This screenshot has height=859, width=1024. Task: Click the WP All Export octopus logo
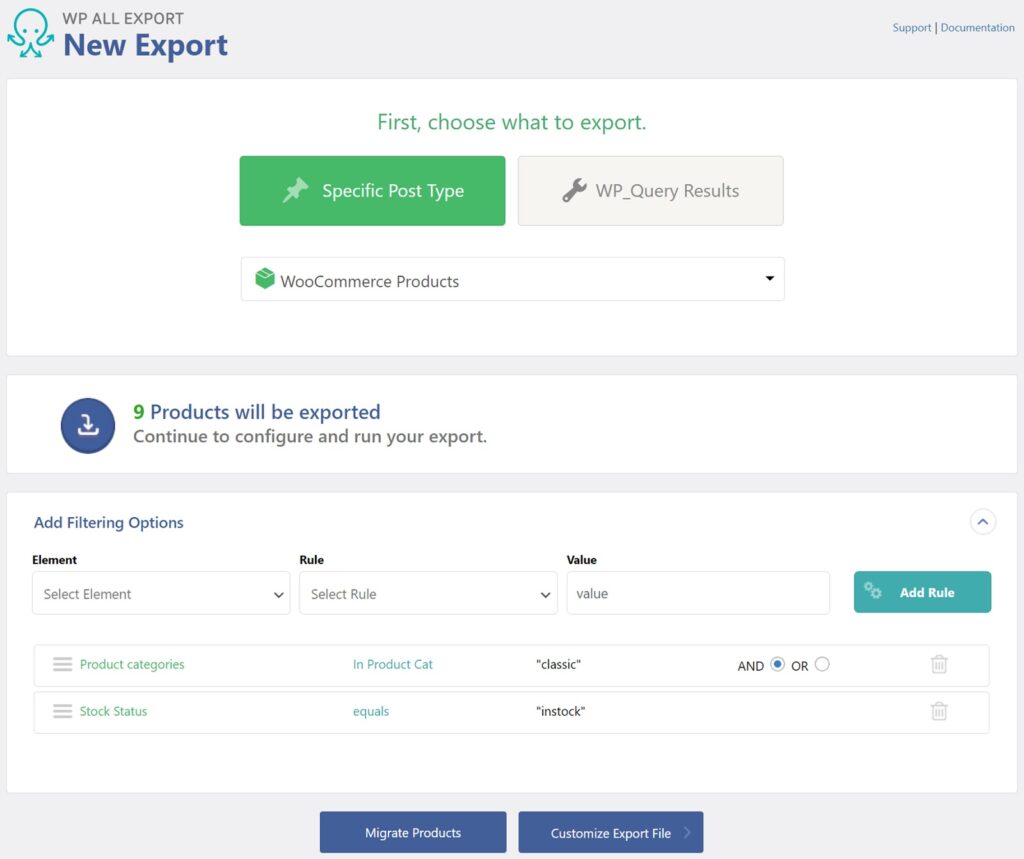click(30, 33)
